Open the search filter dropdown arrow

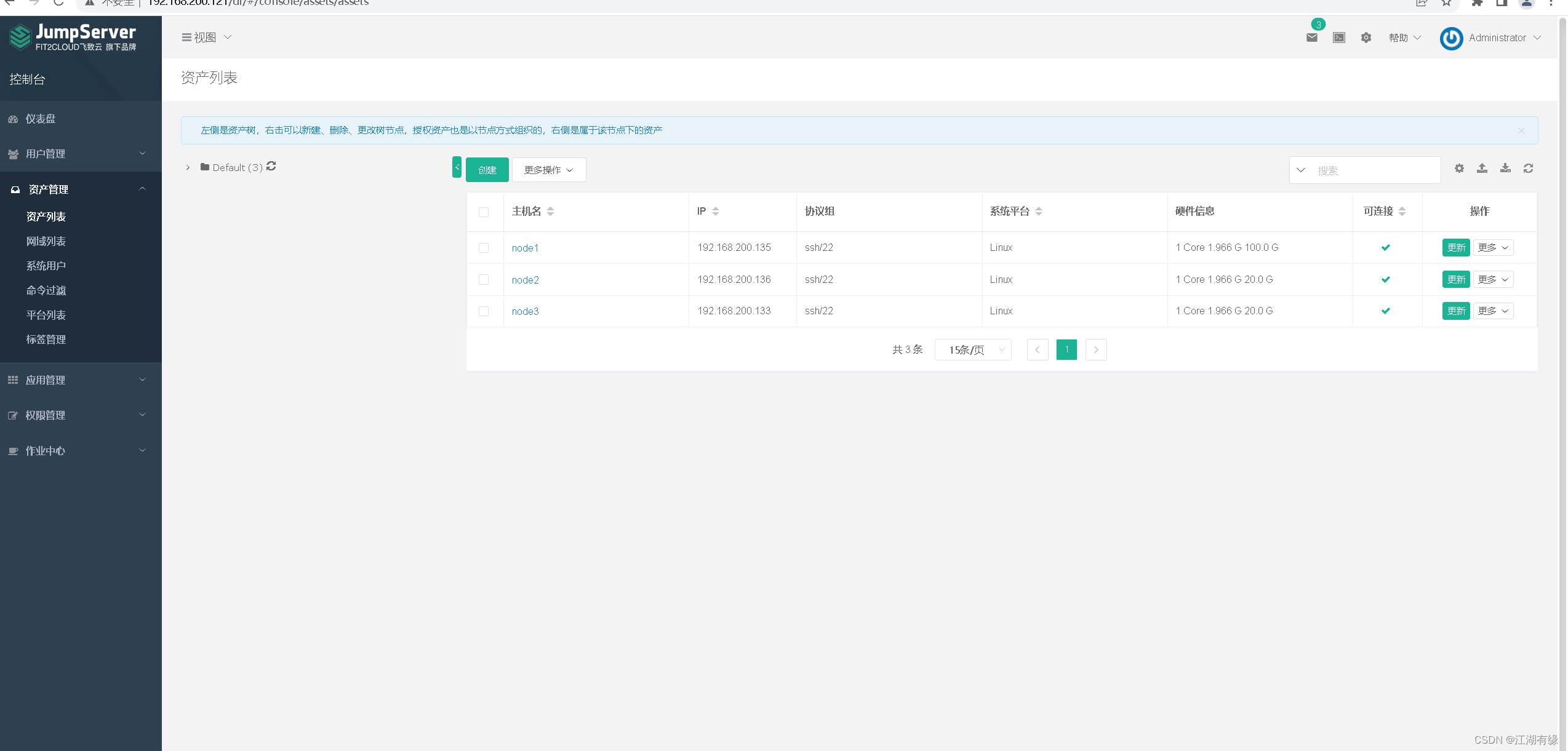[1301, 170]
